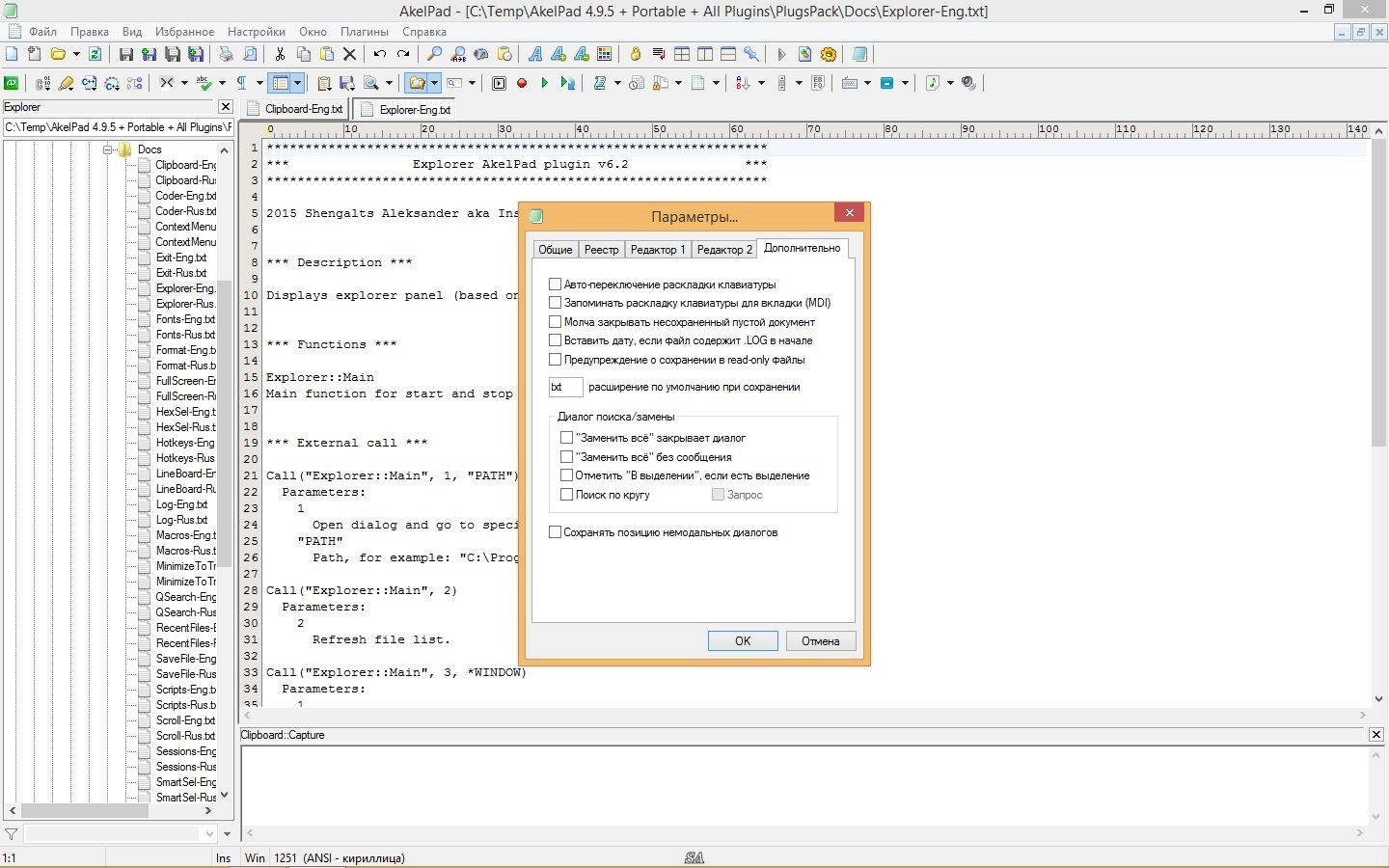
Task: Expand the A-B sort dropdown arrow
Action: click(x=761, y=83)
